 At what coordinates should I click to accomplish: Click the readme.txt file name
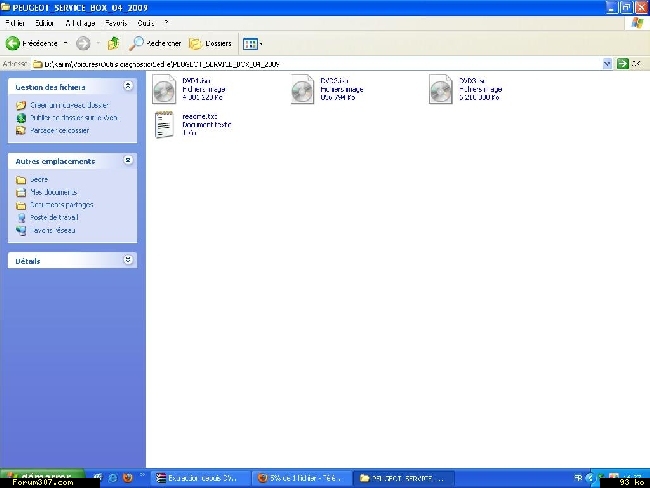click(200, 117)
